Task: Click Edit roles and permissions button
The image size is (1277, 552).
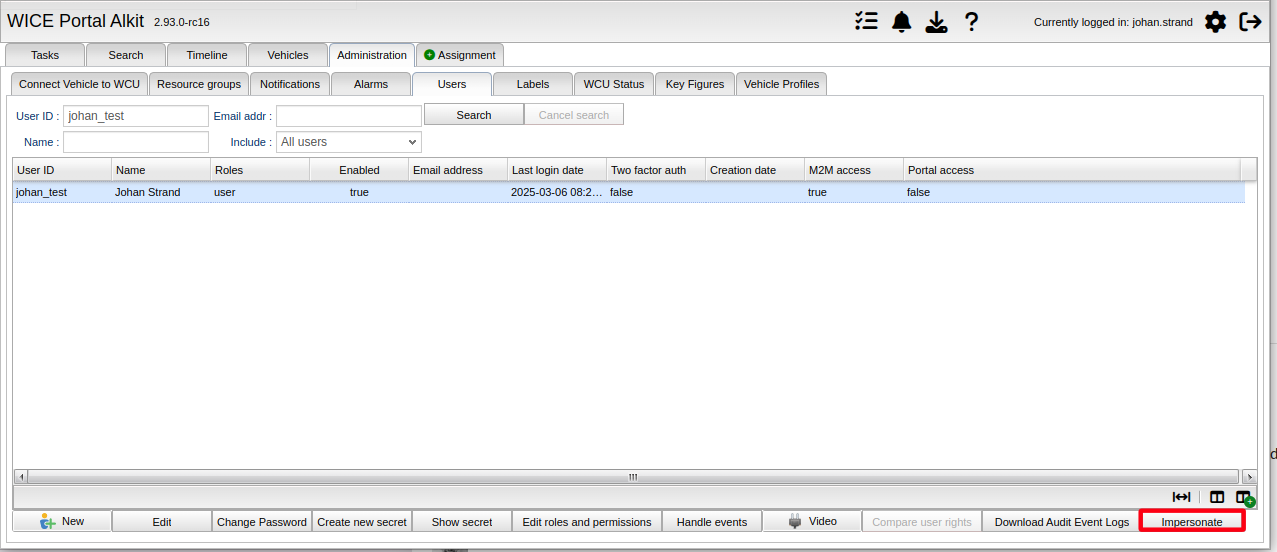Action: (587, 521)
